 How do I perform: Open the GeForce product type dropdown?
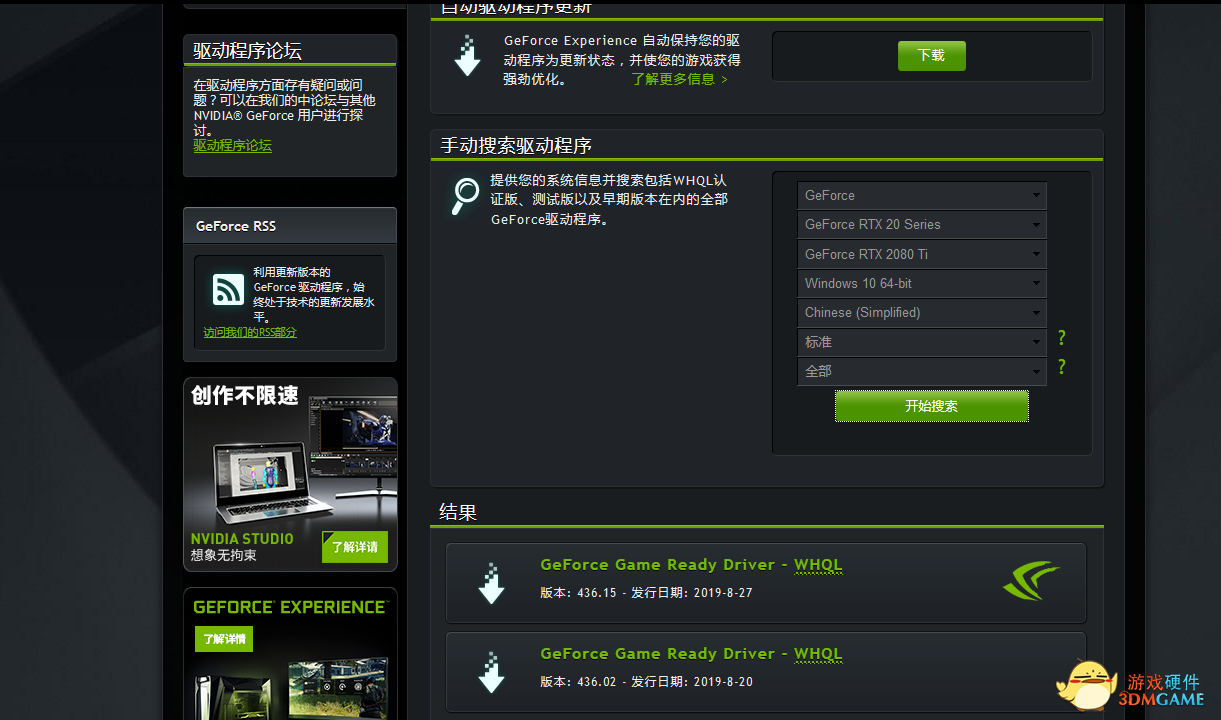coord(922,196)
